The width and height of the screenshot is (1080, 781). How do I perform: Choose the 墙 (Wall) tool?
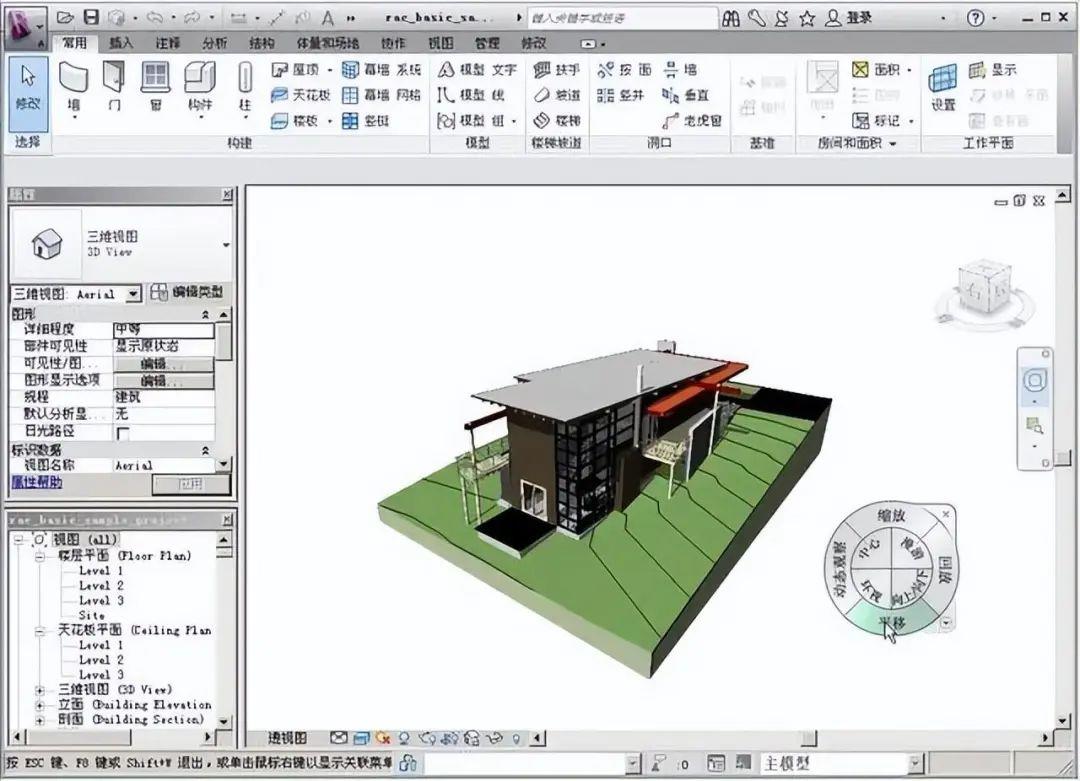tap(73, 88)
